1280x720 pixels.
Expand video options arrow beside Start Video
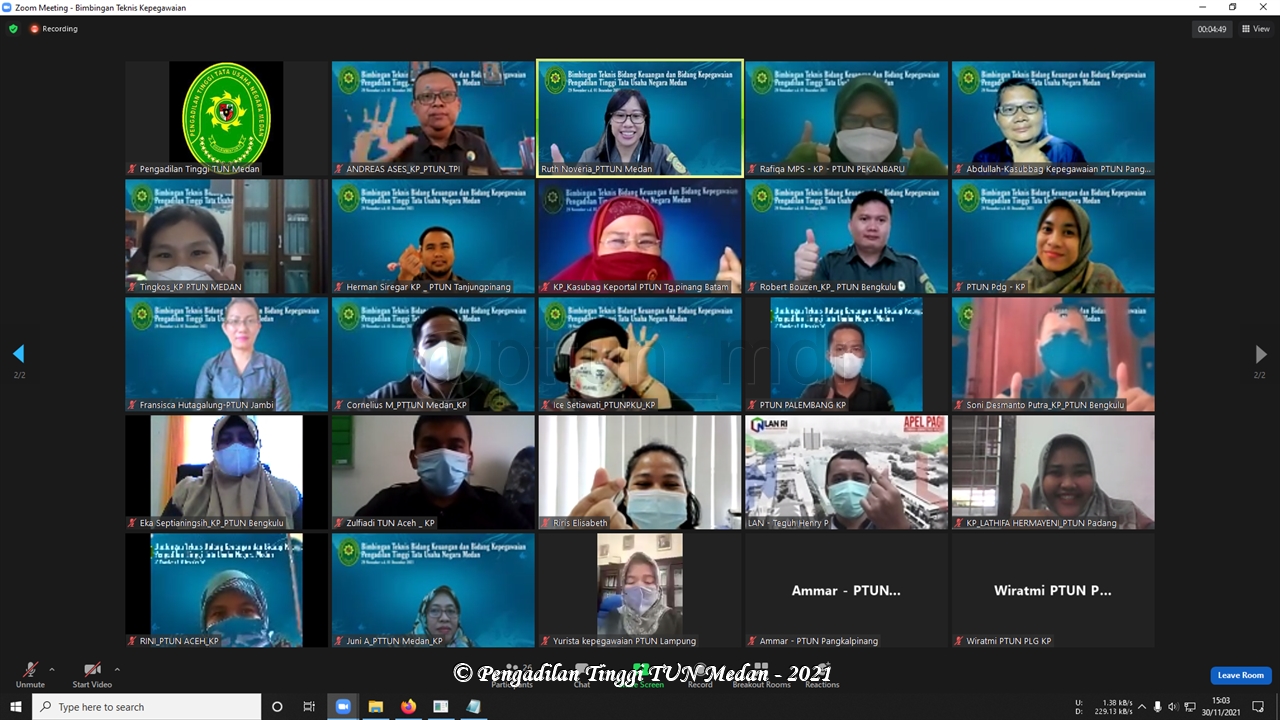(117, 669)
